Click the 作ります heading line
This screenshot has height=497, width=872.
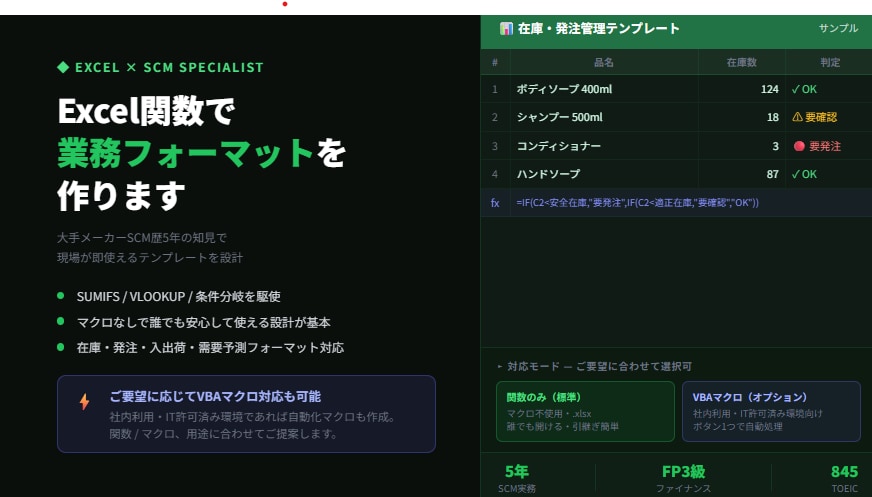click(121, 196)
